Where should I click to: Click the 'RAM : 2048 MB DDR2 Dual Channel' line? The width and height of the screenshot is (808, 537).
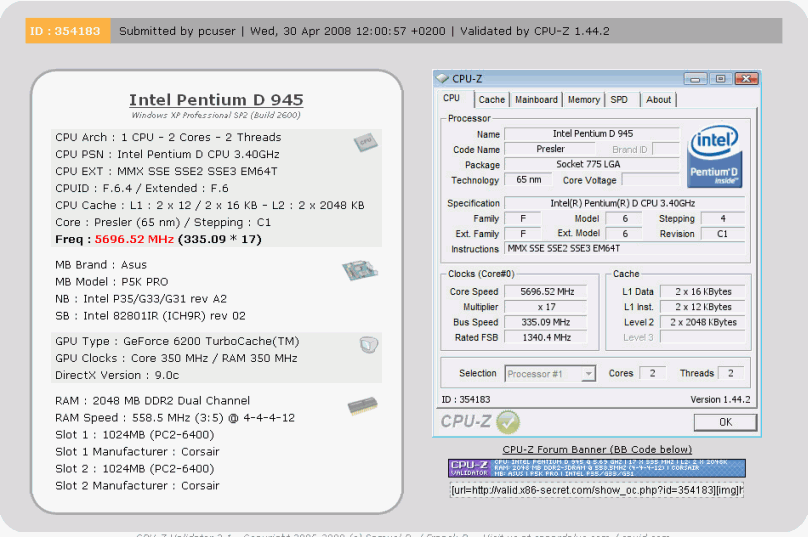[153, 401]
